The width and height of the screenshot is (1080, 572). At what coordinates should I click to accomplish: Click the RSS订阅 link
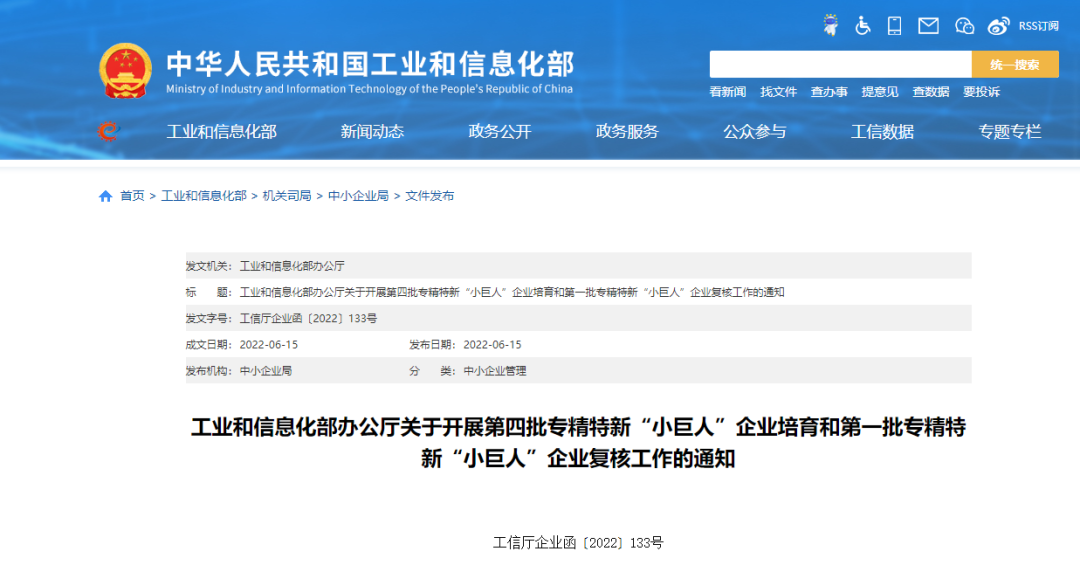pyautogui.click(x=1038, y=26)
